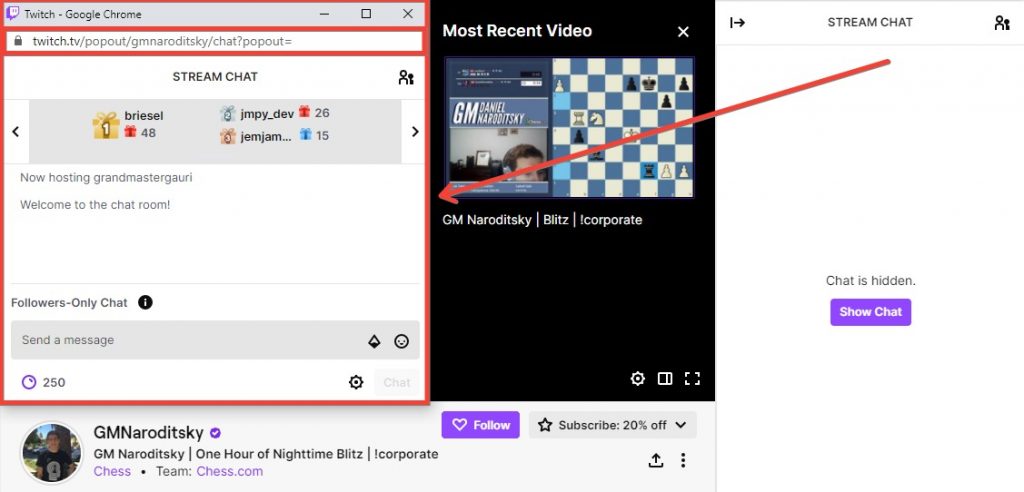Click the 'Most Recent Video' heading
The width and height of the screenshot is (1024, 492).
coord(517,31)
